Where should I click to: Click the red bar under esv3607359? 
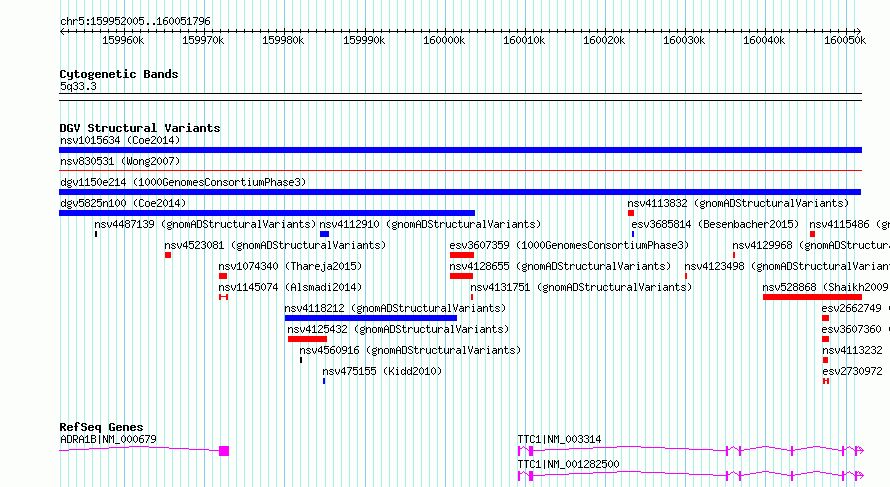tap(461, 255)
